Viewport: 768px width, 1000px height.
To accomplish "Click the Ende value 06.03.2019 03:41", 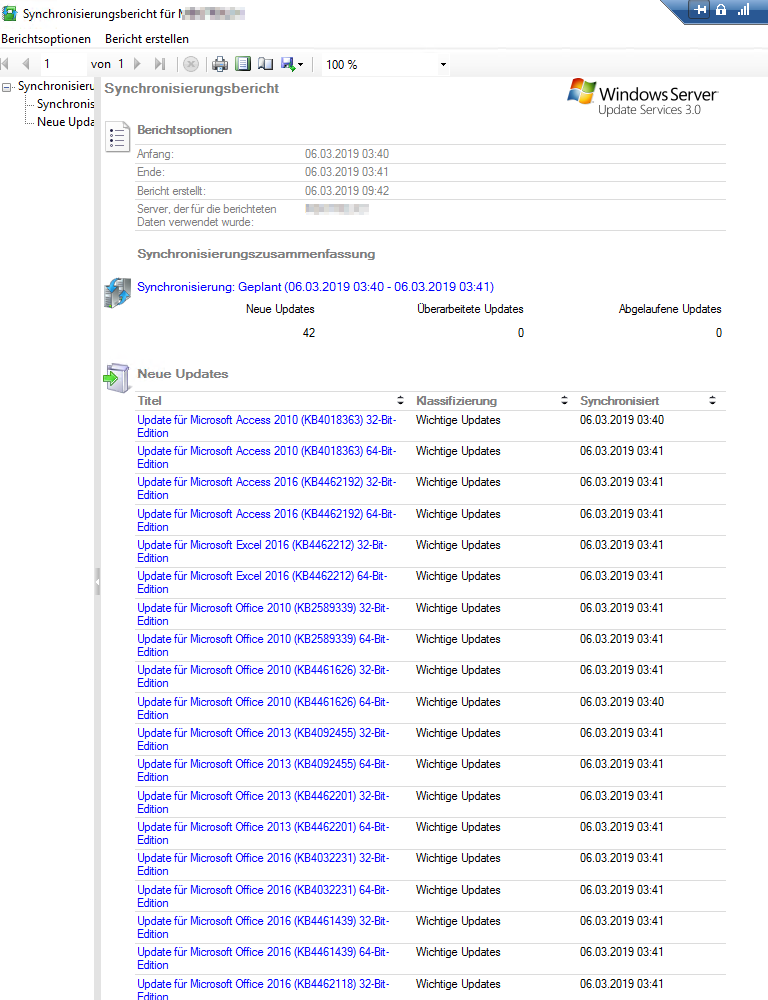I will click(346, 172).
